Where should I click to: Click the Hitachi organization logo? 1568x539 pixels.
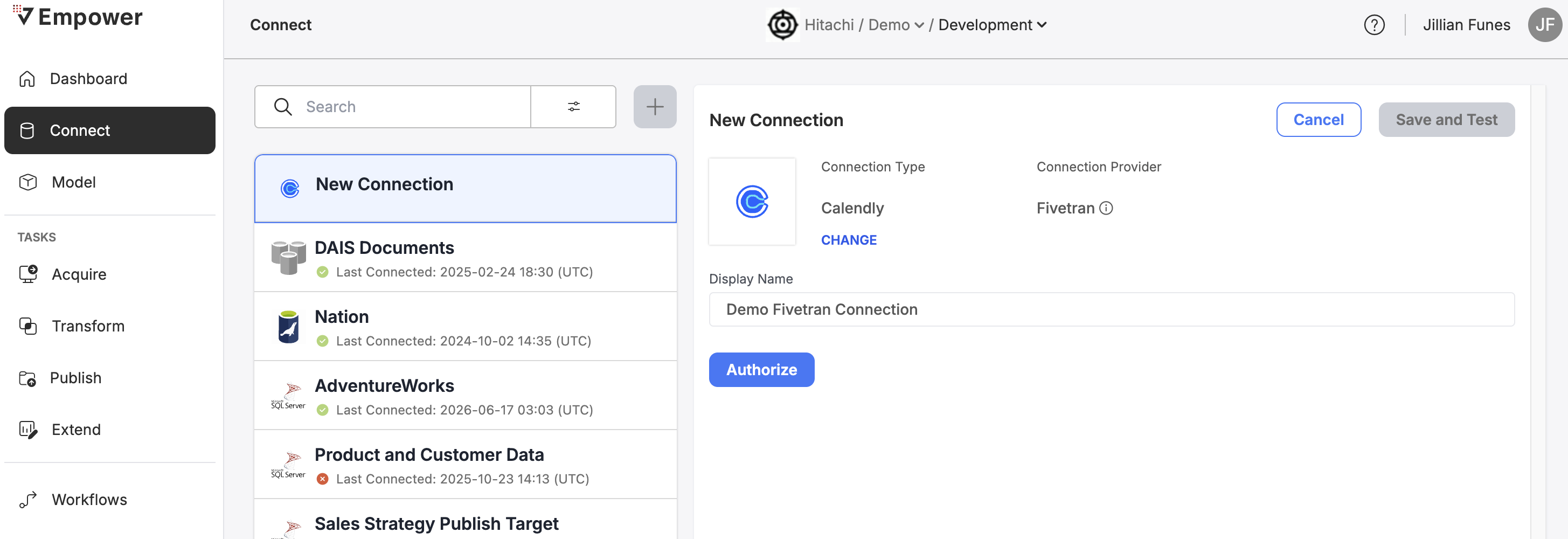point(782,25)
